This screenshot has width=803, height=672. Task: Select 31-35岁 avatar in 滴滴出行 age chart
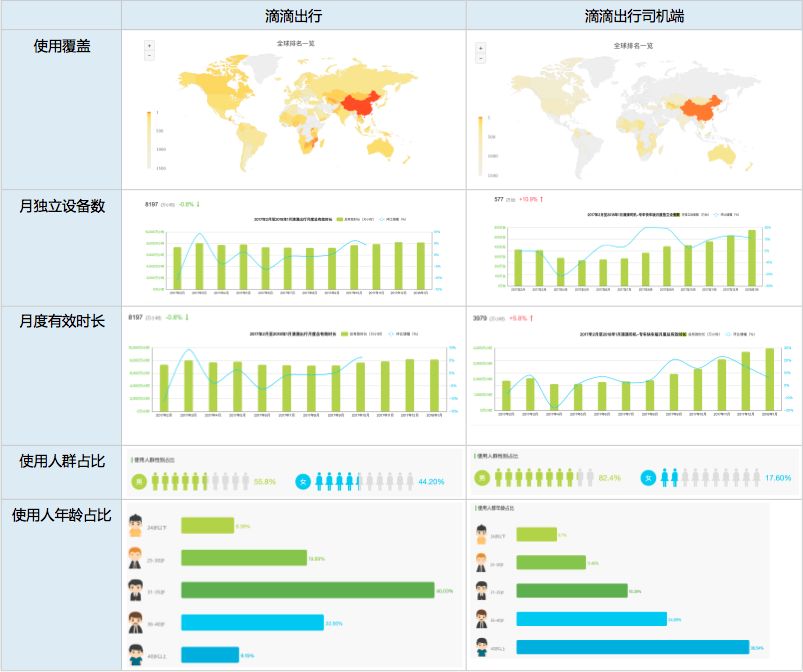click(x=135, y=591)
